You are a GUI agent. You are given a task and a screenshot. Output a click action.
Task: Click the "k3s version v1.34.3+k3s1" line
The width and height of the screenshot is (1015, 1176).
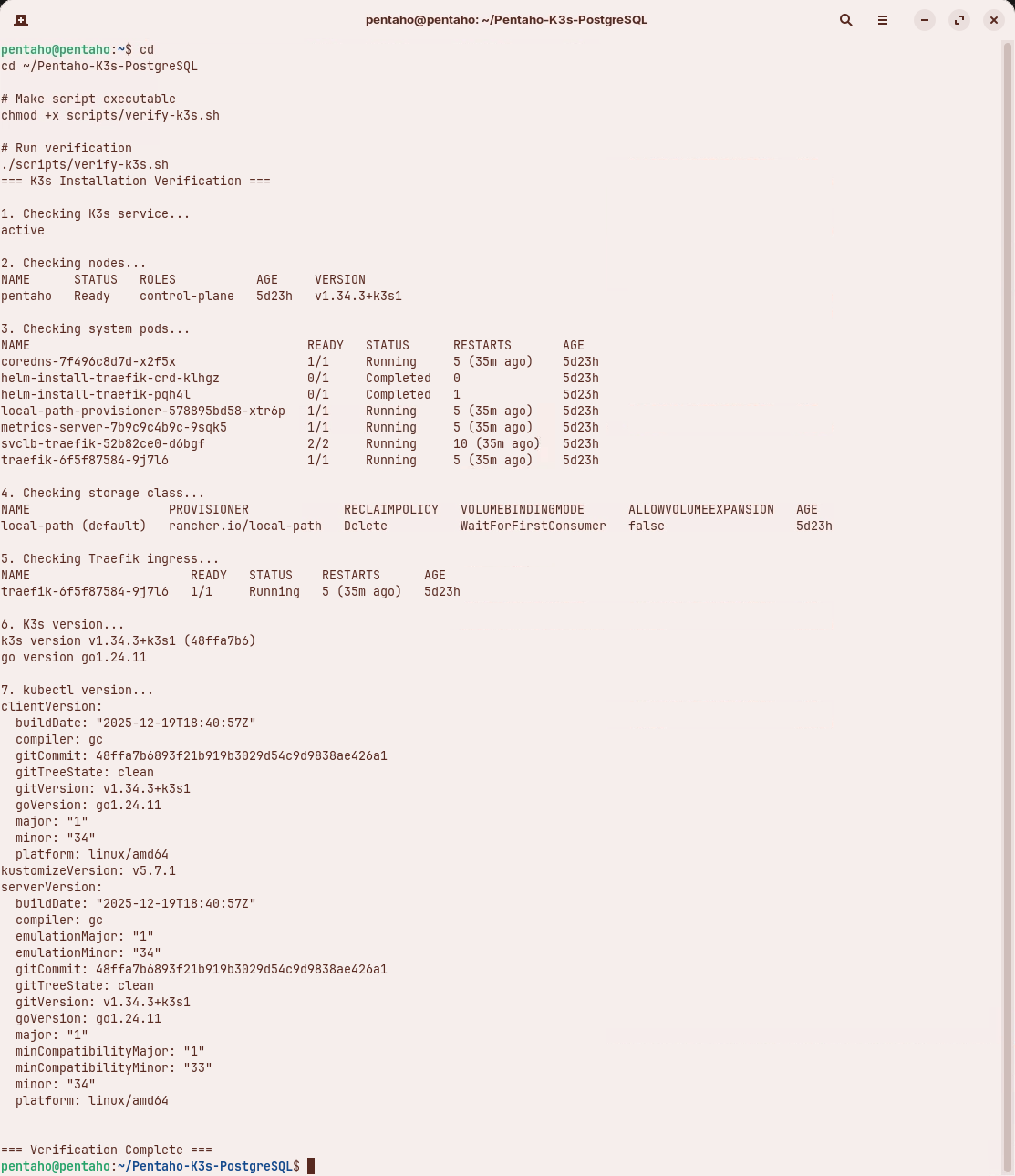(x=128, y=640)
